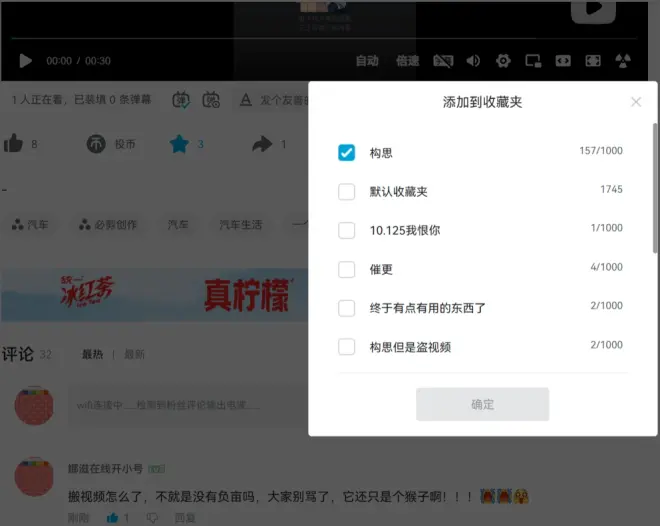Enable picture-in-picture mode icon
Image resolution: width=660 pixels, height=526 pixels.
point(533,61)
